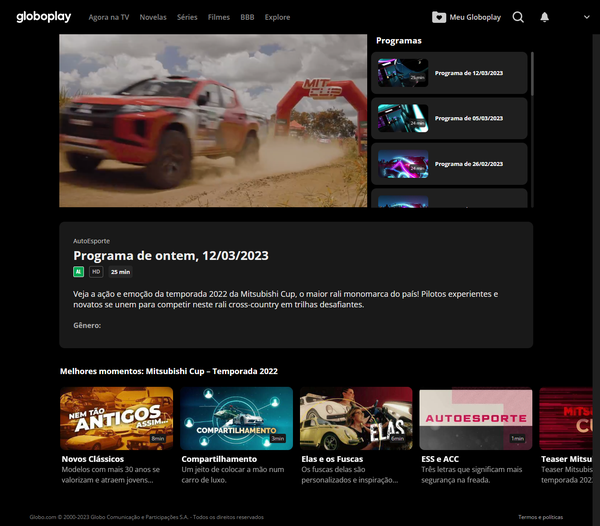This screenshot has height=526, width=600.
Task: Click the AutoEsporte program link
Action: click(91, 241)
